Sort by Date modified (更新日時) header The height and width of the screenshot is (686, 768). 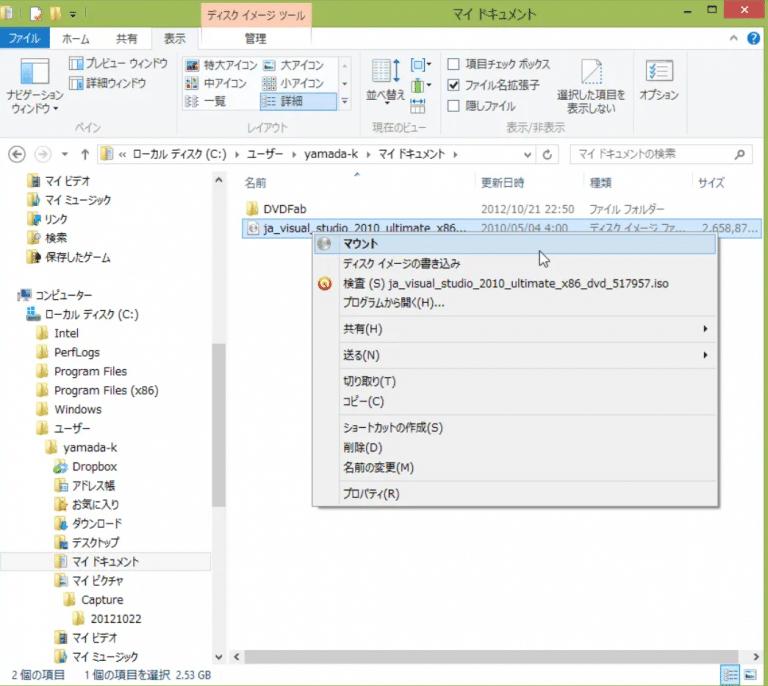pos(529,183)
